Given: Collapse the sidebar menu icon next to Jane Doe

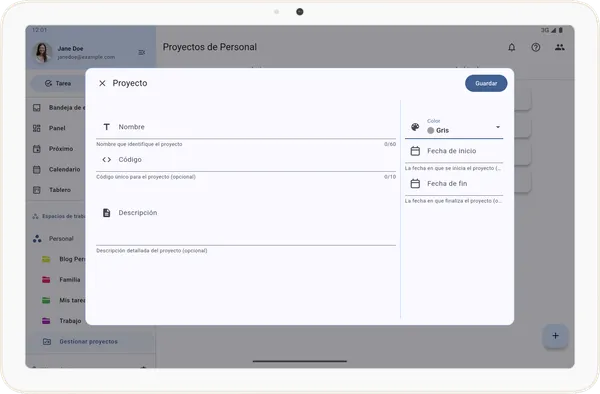Looking at the screenshot, I should point(142,52).
